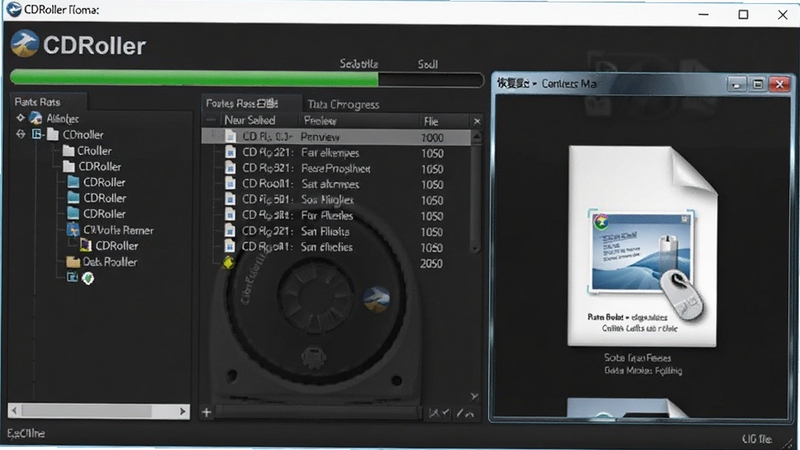Click the pencil-stroke icon at list bottom right

(x=465, y=413)
